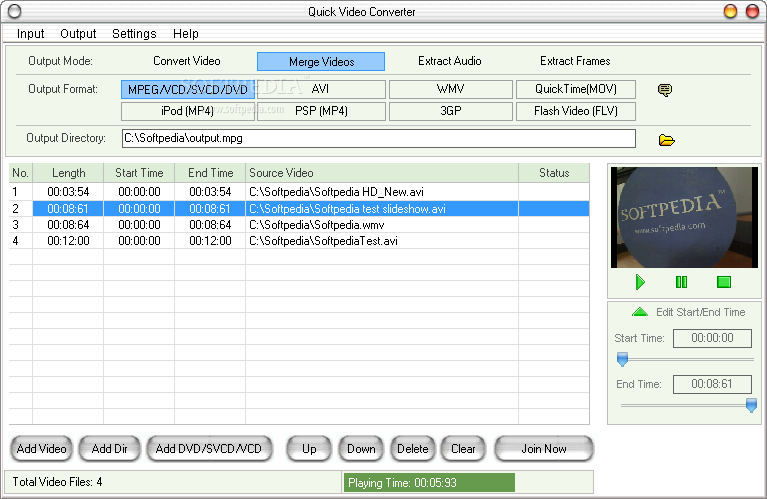Click length cell 00:12:00 in row 4
This screenshot has height=499, width=767.
(68, 241)
